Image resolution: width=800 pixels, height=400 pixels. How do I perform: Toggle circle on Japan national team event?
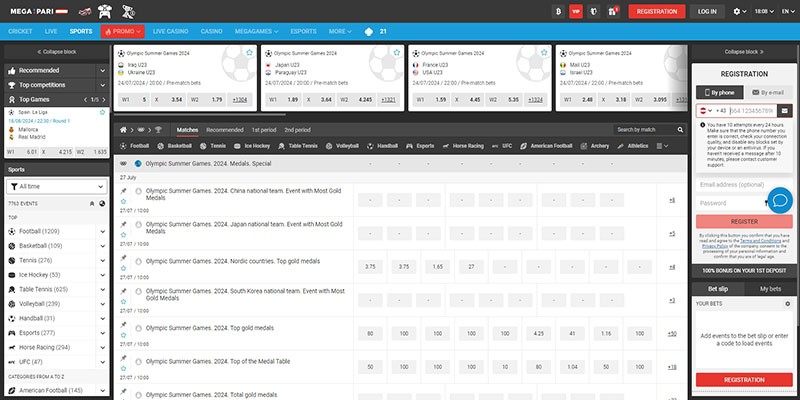click(x=139, y=224)
